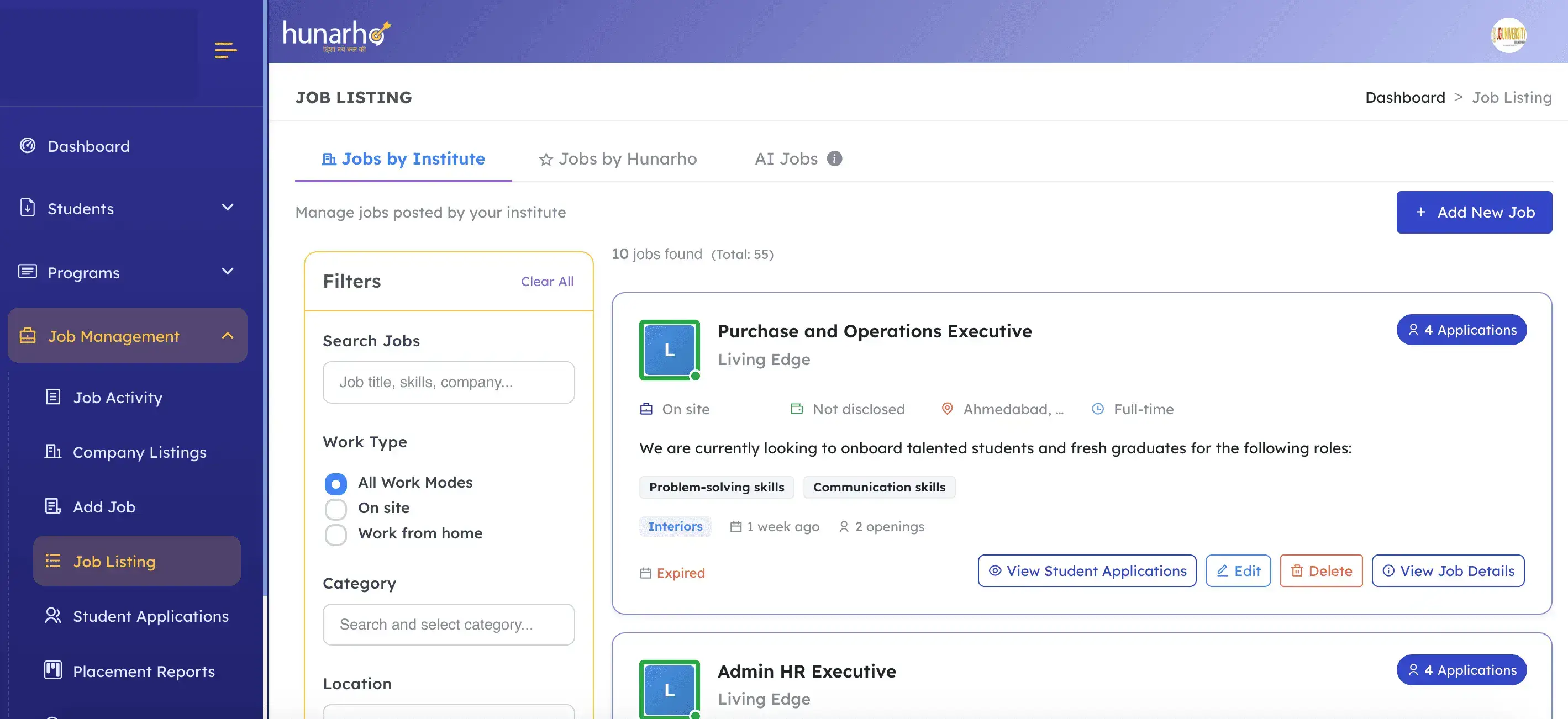
Task: Click the Job Activity icon
Action: 53,396
